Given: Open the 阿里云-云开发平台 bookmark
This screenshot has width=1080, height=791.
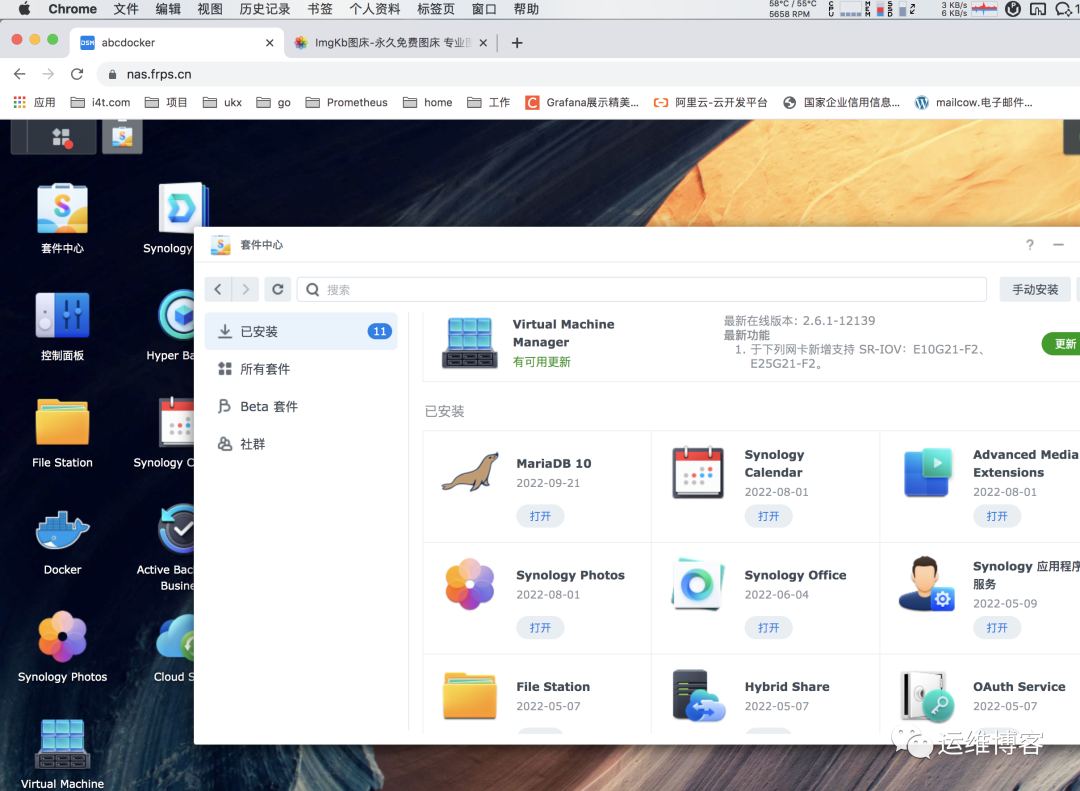Looking at the screenshot, I should (x=710, y=102).
